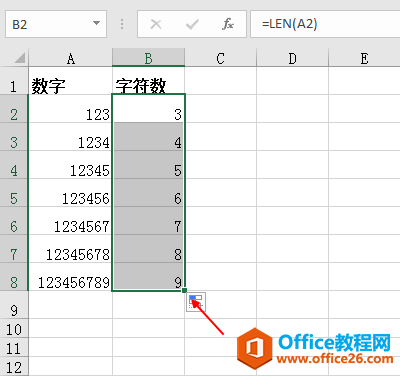
Task: Click cell containing 123
Action: pyautogui.click(x=70, y=109)
